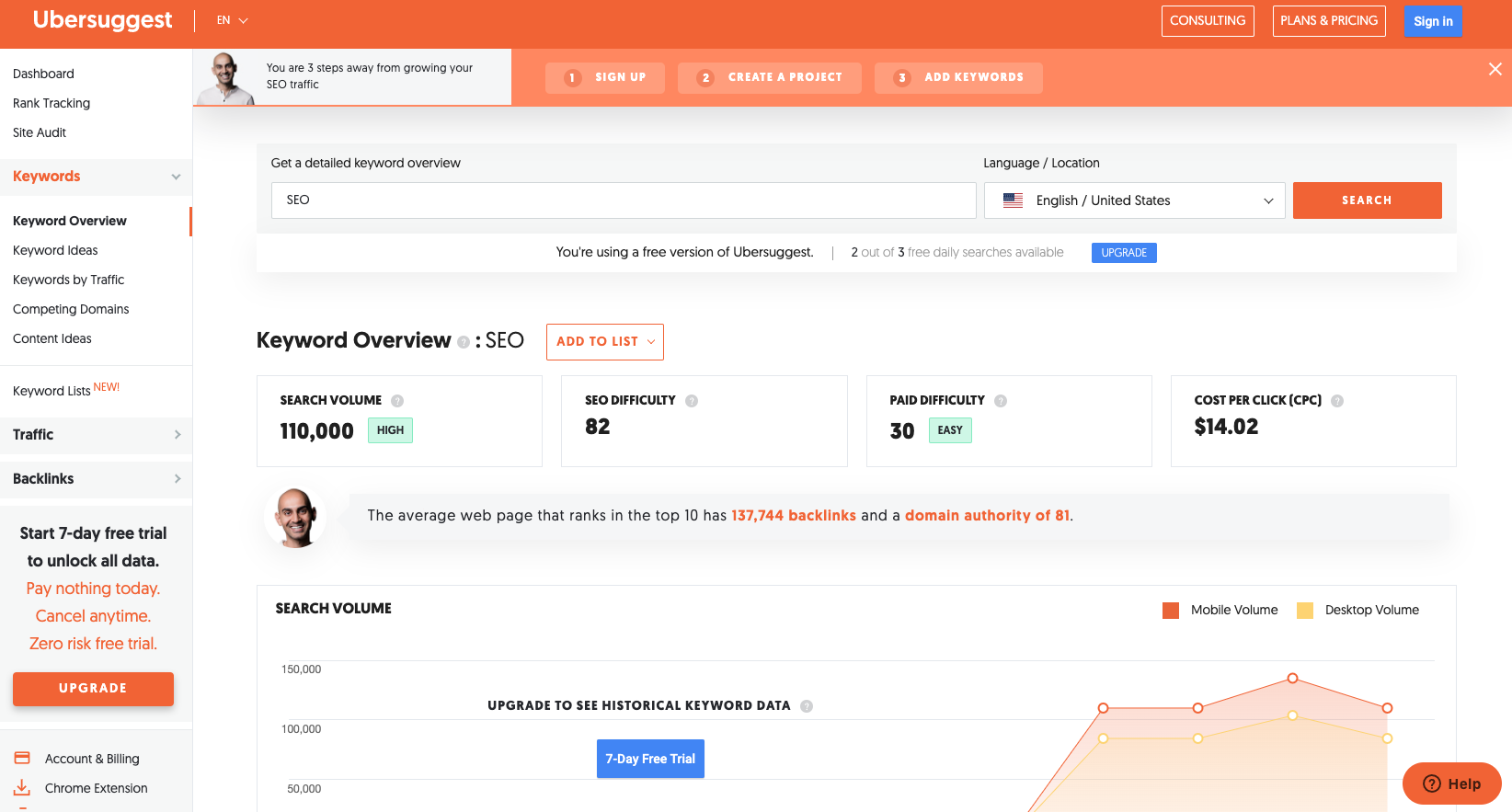
Task: Click the 110,000 search volume value
Action: (x=316, y=431)
